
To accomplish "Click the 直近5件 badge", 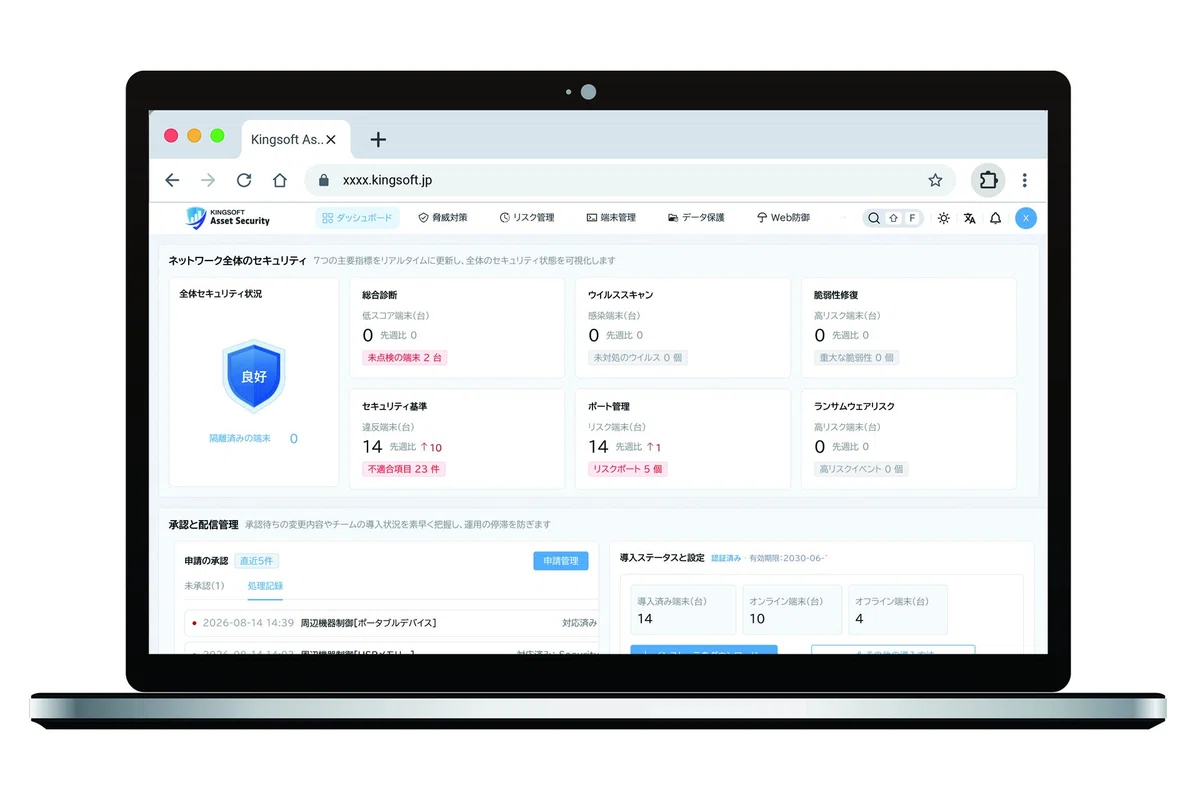I will tap(255, 561).
